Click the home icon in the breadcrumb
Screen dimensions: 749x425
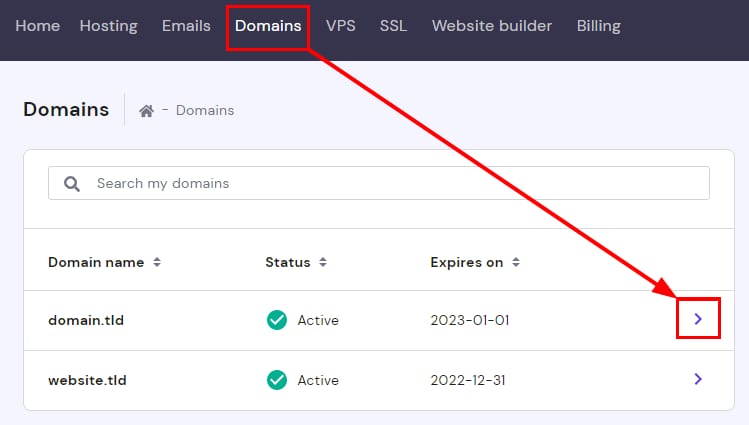coord(146,111)
